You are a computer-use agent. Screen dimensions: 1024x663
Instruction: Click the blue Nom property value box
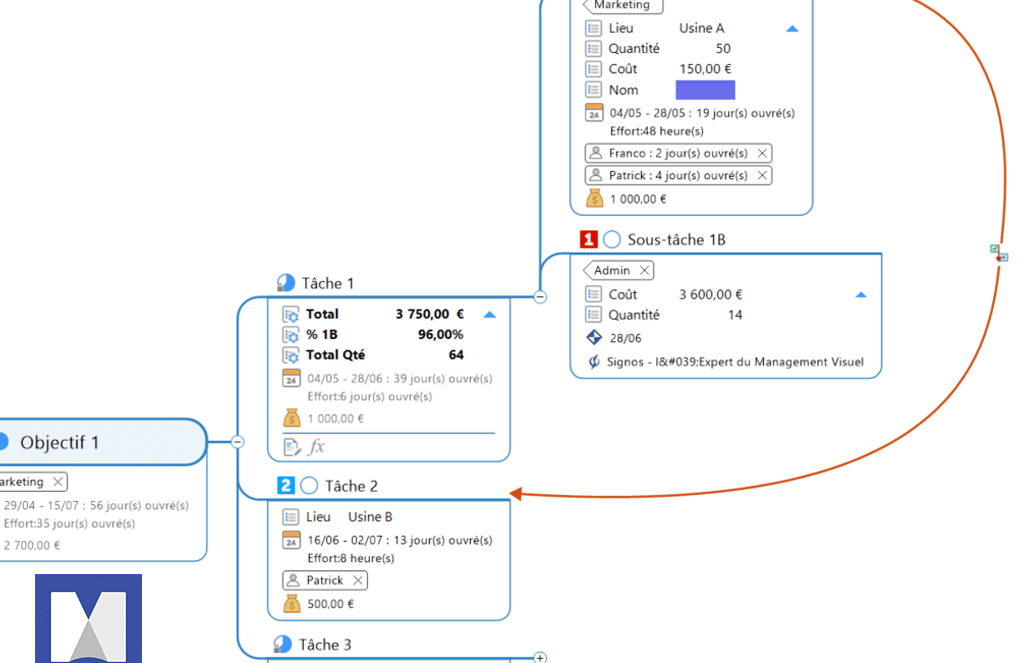(705, 90)
